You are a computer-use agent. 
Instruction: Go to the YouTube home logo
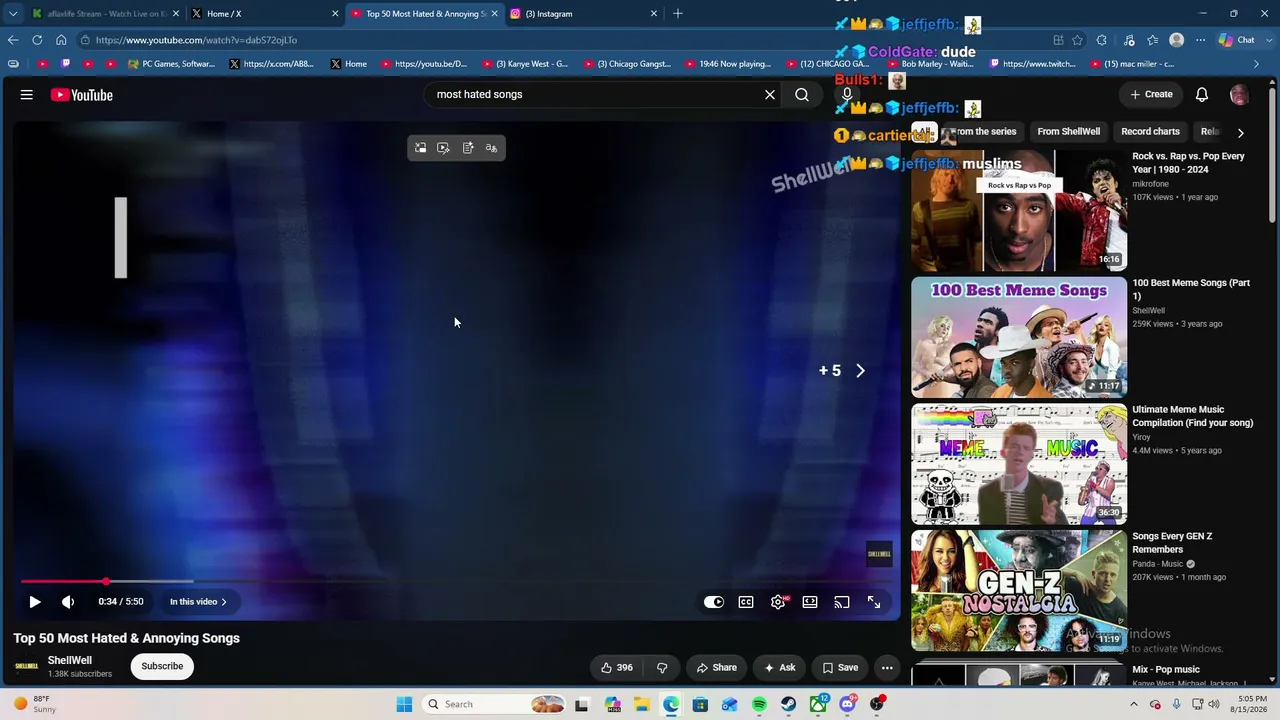[82, 95]
